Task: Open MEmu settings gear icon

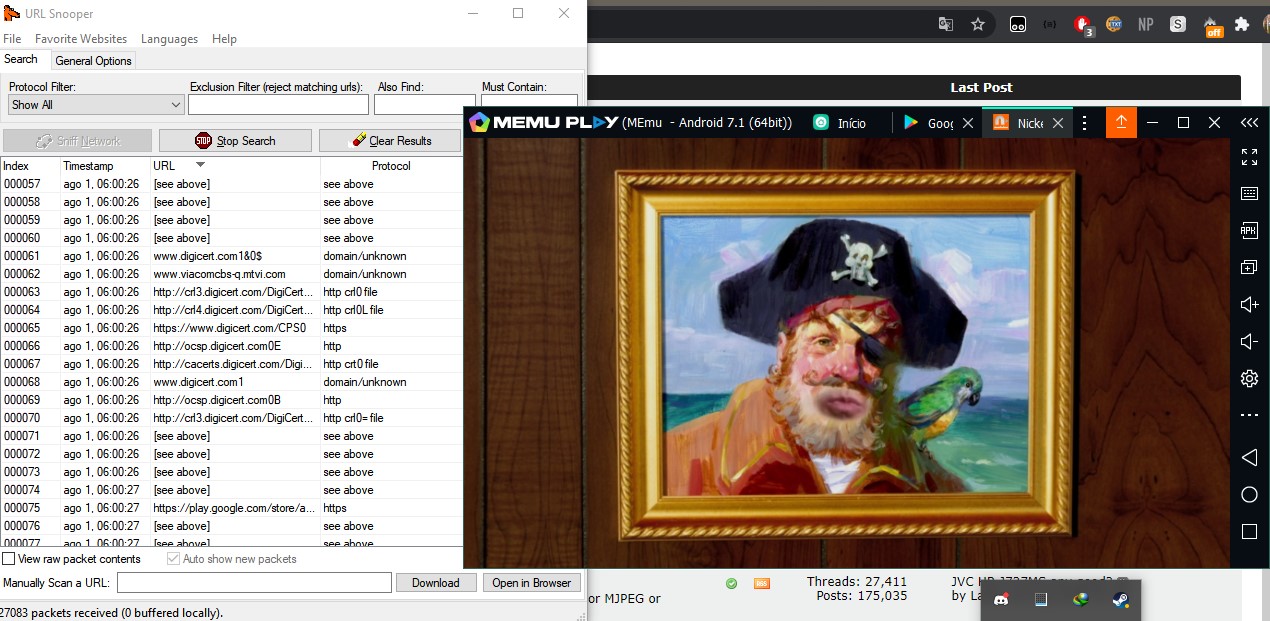Action: pyautogui.click(x=1249, y=378)
